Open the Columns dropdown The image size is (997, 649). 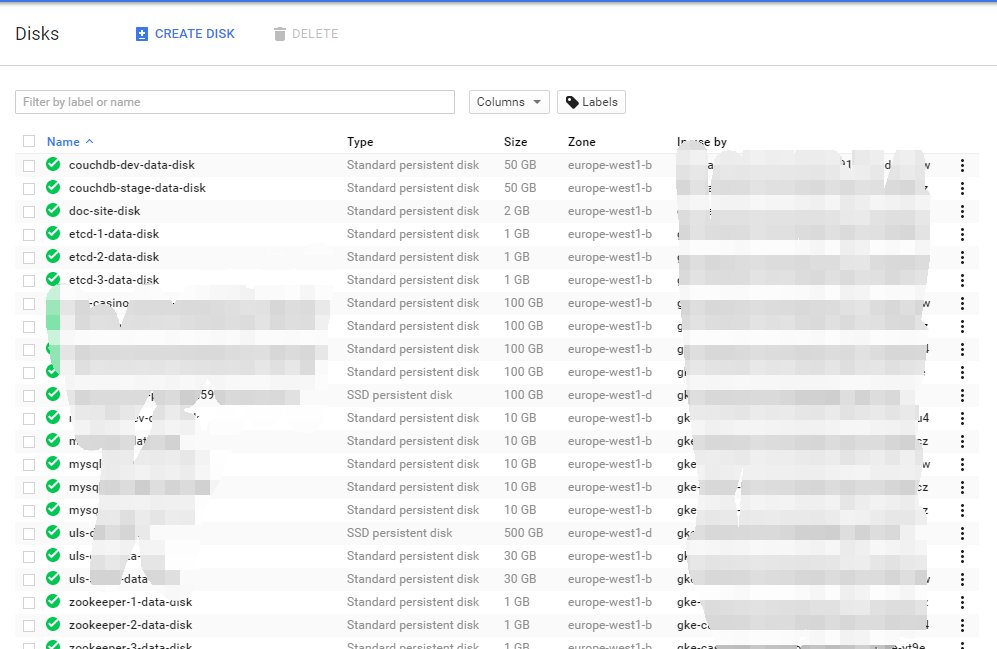point(509,101)
